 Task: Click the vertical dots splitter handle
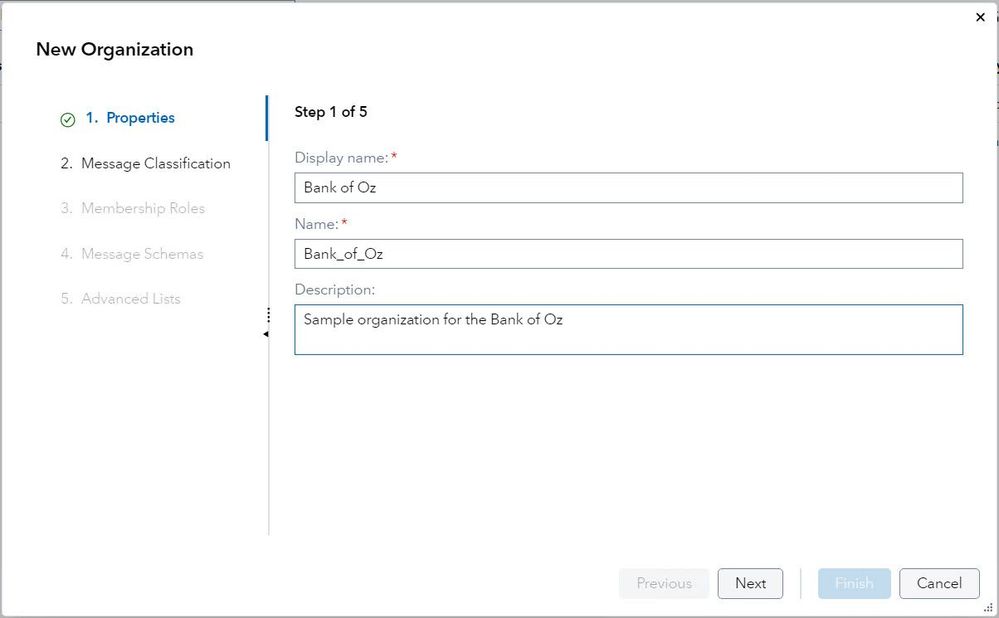pyautogui.click(x=268, y=315)
